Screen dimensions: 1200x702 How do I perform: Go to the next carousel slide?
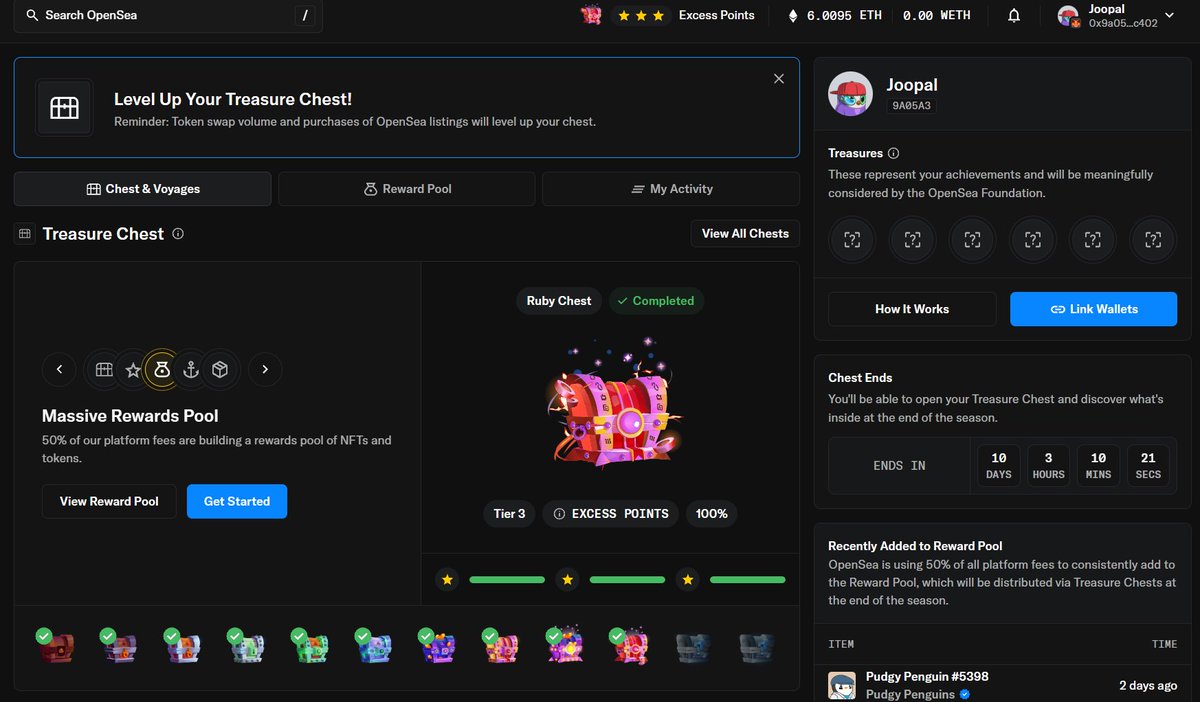[265, 369]
